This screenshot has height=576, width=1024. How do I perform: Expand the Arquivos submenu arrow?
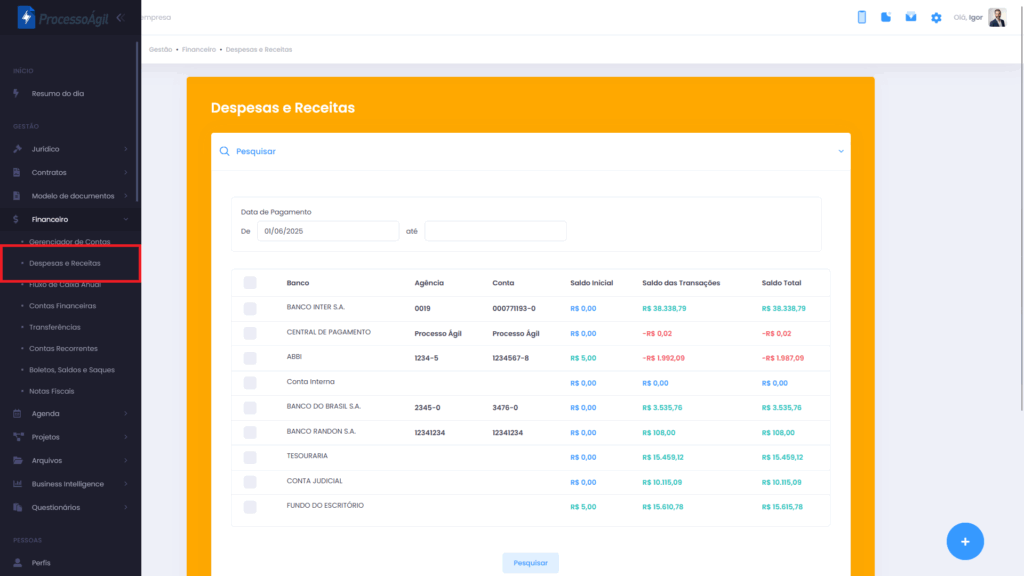(x=126, y=460)
